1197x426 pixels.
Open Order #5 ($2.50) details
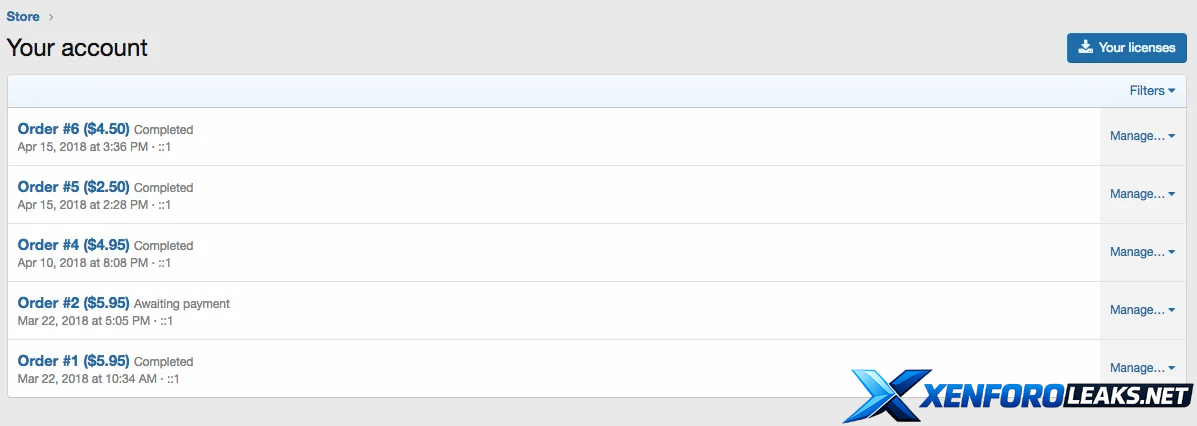tap(74, 187)
